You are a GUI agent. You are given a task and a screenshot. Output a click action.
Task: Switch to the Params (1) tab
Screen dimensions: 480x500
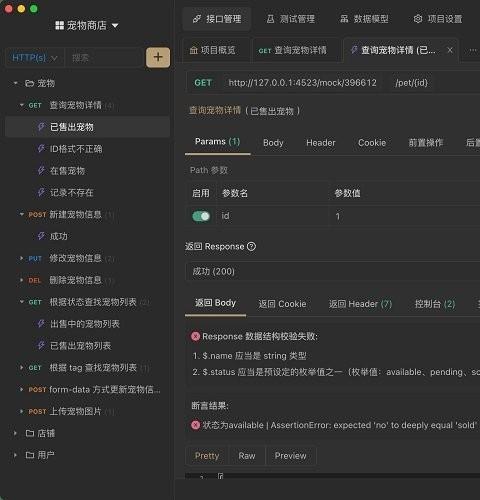tap(217, 142)
